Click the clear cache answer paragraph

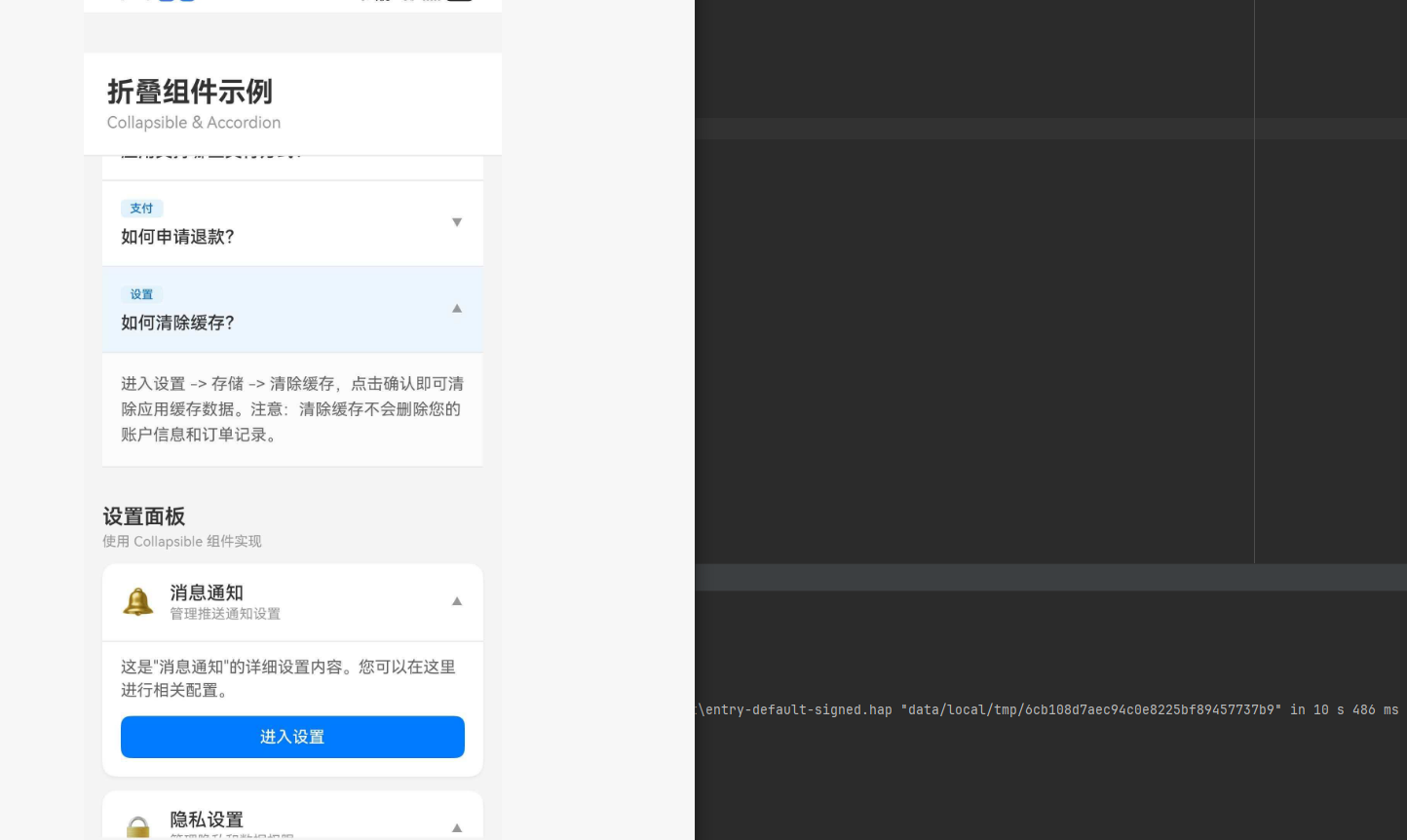[292, 409]
